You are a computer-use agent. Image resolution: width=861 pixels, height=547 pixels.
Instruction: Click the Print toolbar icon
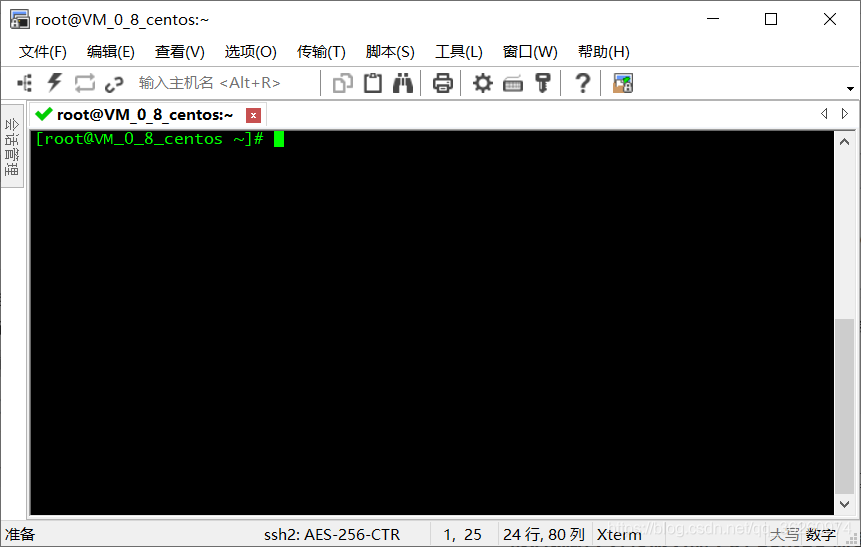click(x=443, y=83)
